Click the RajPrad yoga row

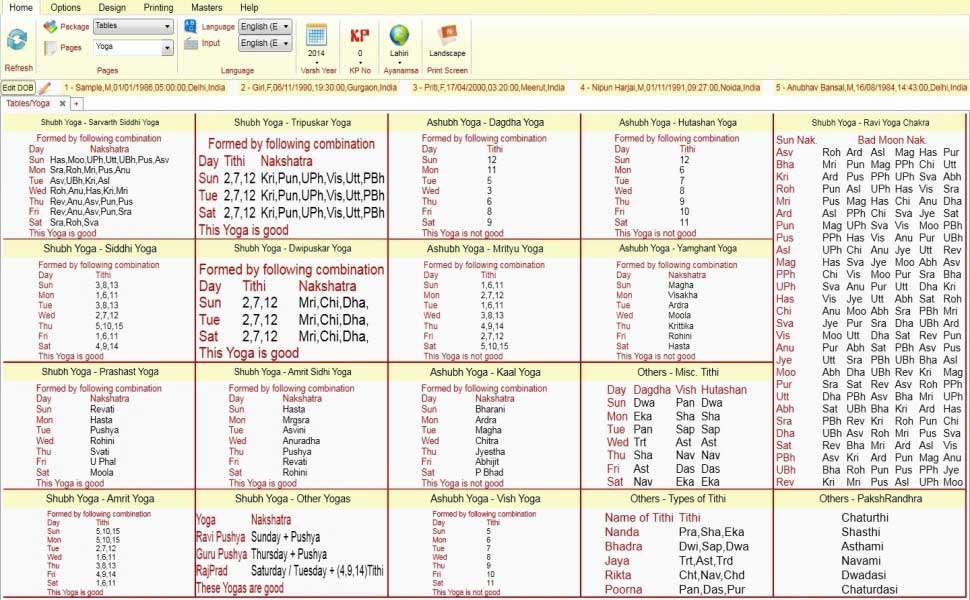point(290,571)
